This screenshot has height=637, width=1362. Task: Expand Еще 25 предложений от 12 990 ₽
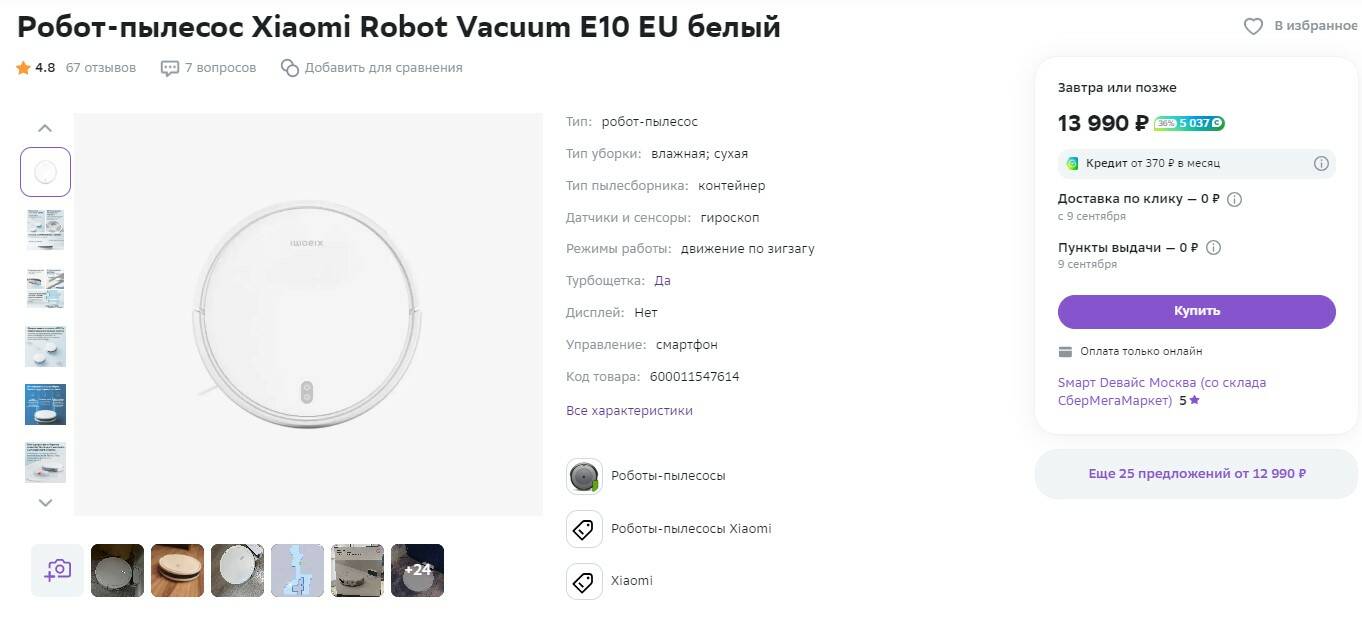(1195, 474)
